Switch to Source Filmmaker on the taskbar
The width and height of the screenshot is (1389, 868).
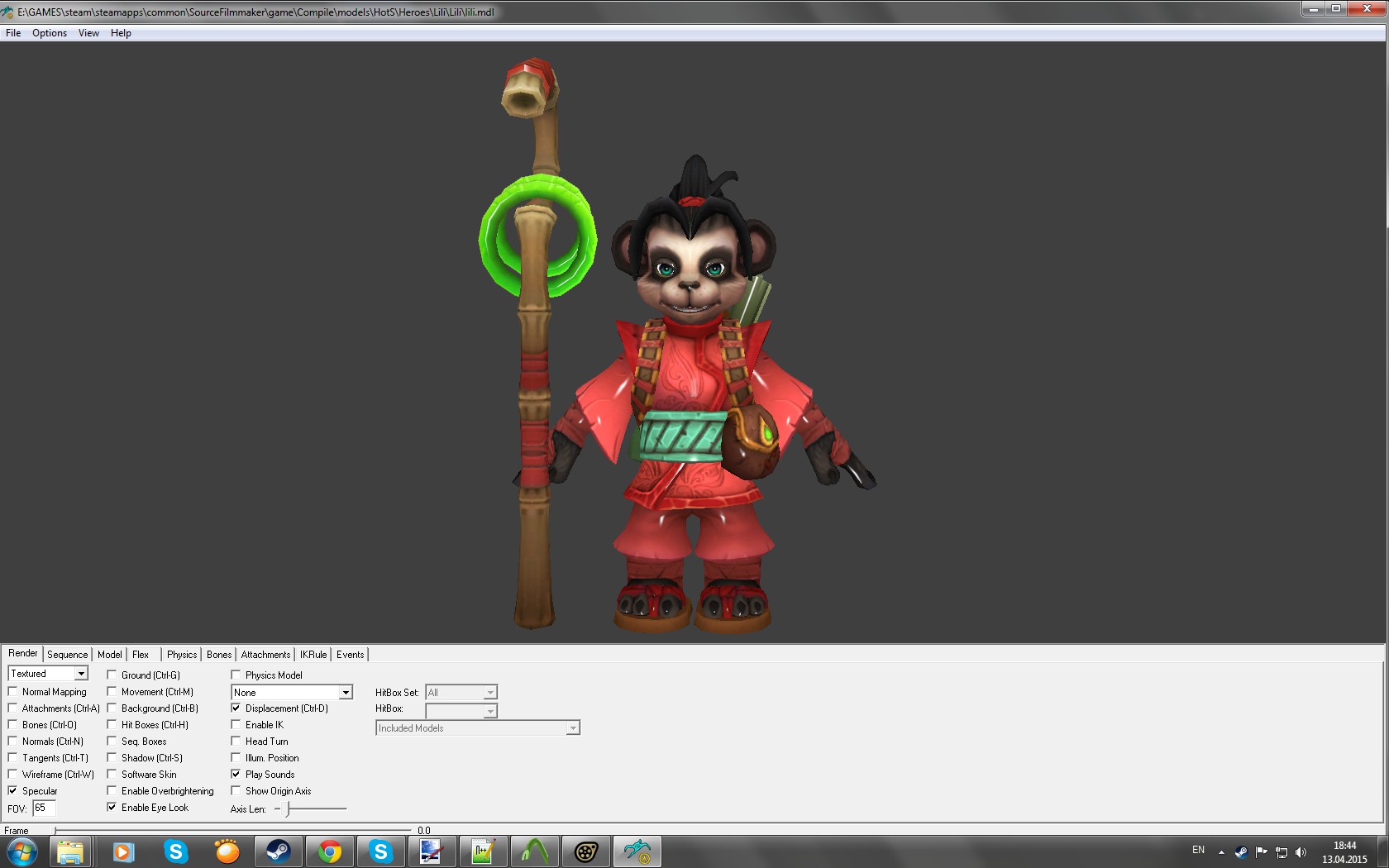tap(585, 851)
